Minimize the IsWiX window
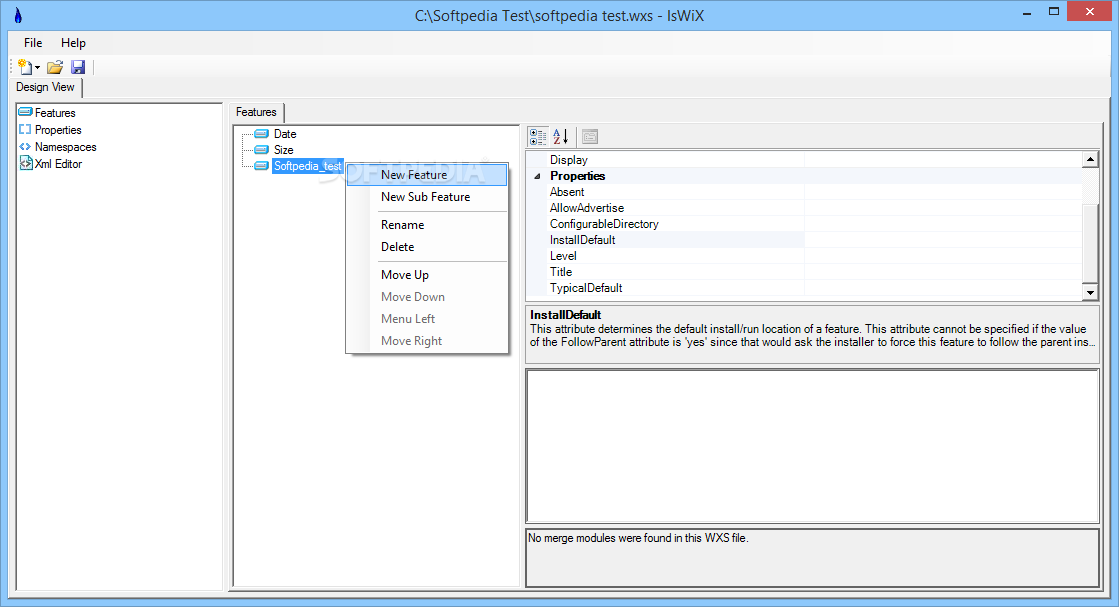 (1027, 12)
